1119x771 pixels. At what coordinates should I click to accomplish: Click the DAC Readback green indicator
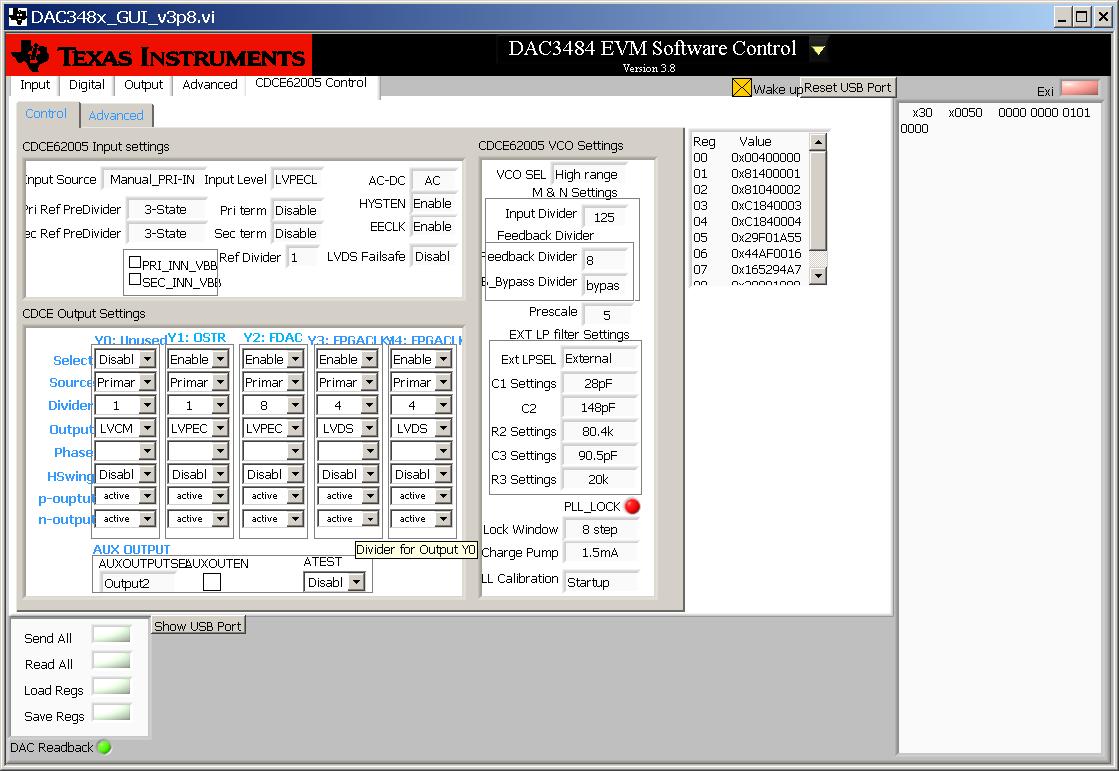click(x=104, y=747)
